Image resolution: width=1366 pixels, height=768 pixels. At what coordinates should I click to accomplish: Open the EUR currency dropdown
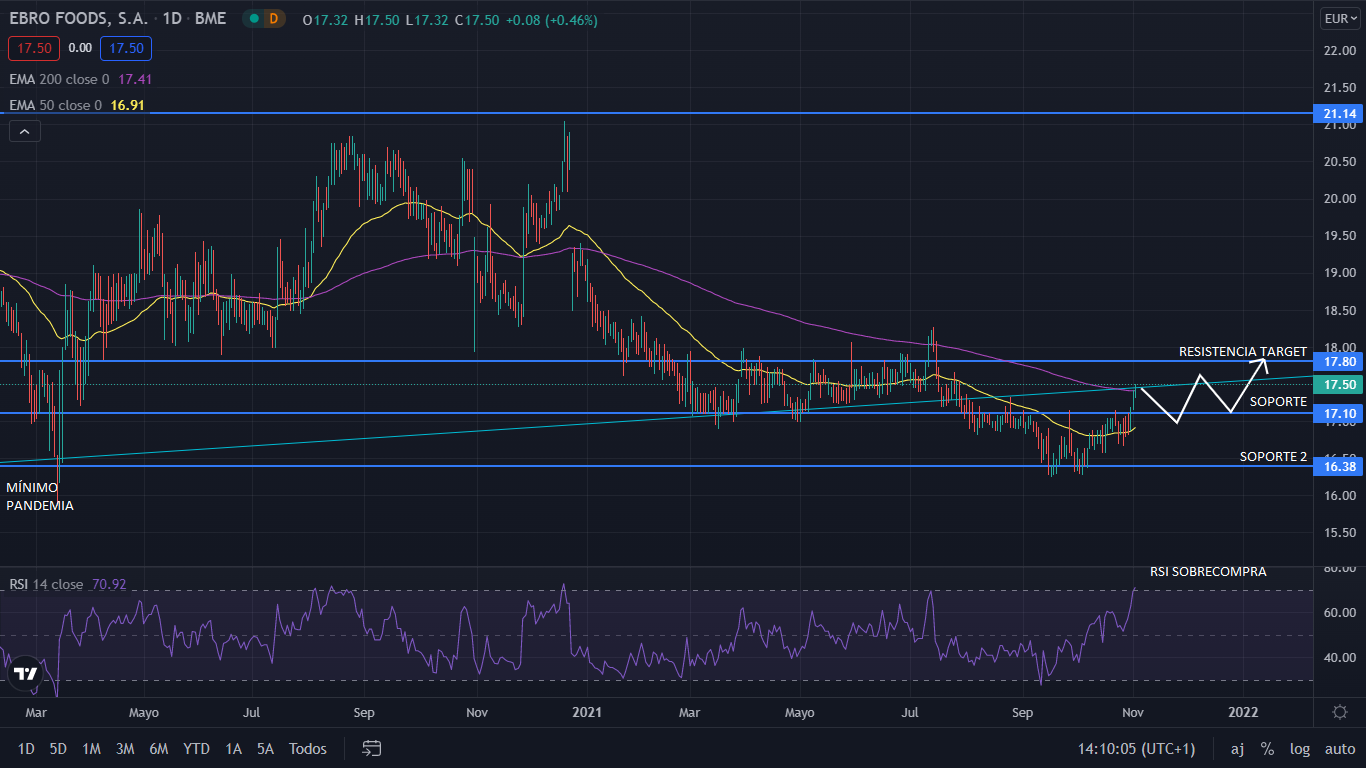point(1339,18)
